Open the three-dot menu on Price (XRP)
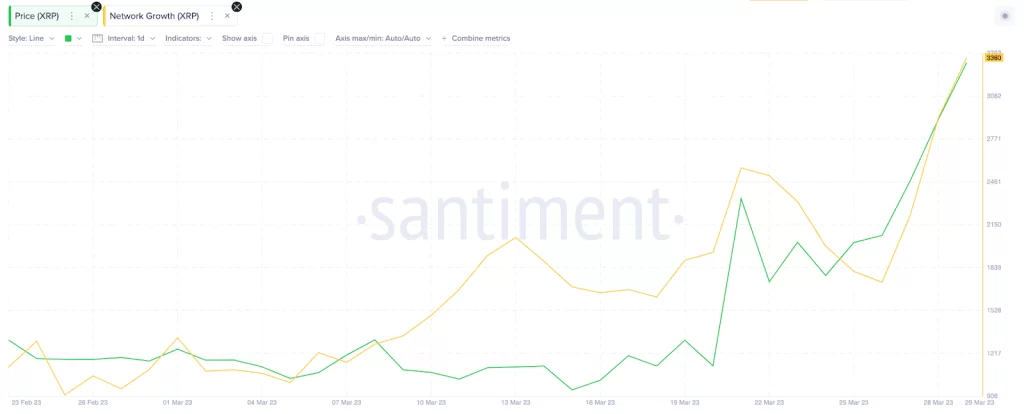This screenshot has width=1024, height=414. (x=72, y=16)
